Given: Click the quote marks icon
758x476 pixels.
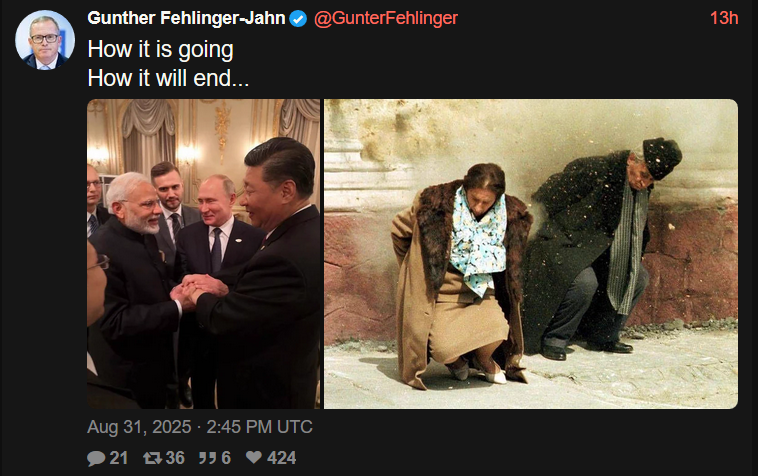Looking at the screenshot, I should tap(208, 458).
